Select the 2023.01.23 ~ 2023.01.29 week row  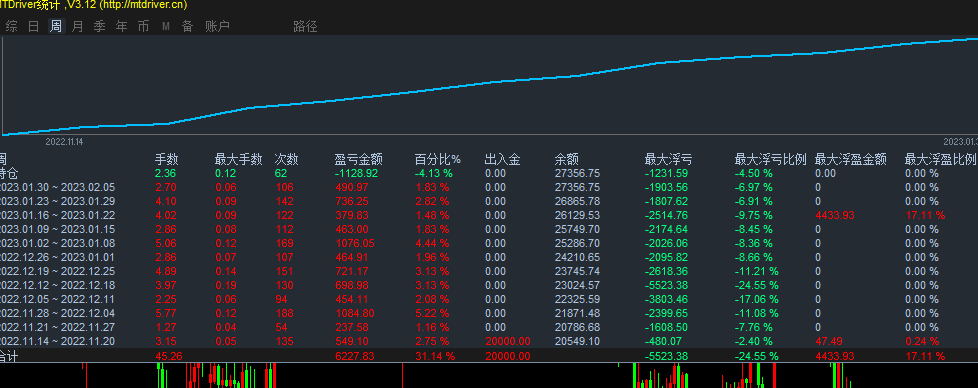[489, 201]
